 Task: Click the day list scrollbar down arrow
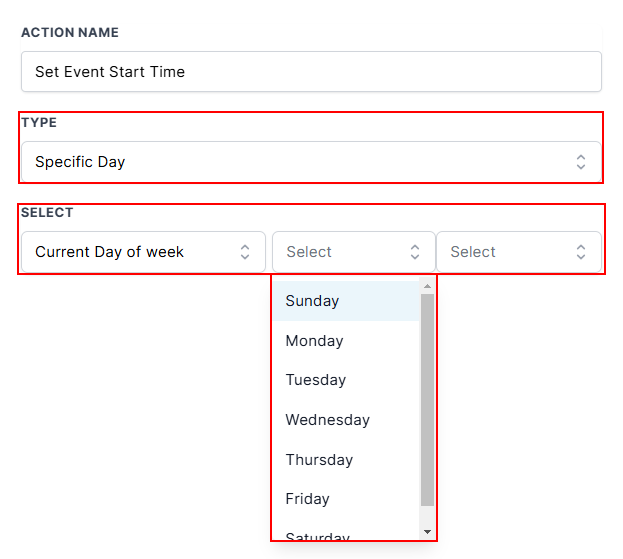pos(428,532)
